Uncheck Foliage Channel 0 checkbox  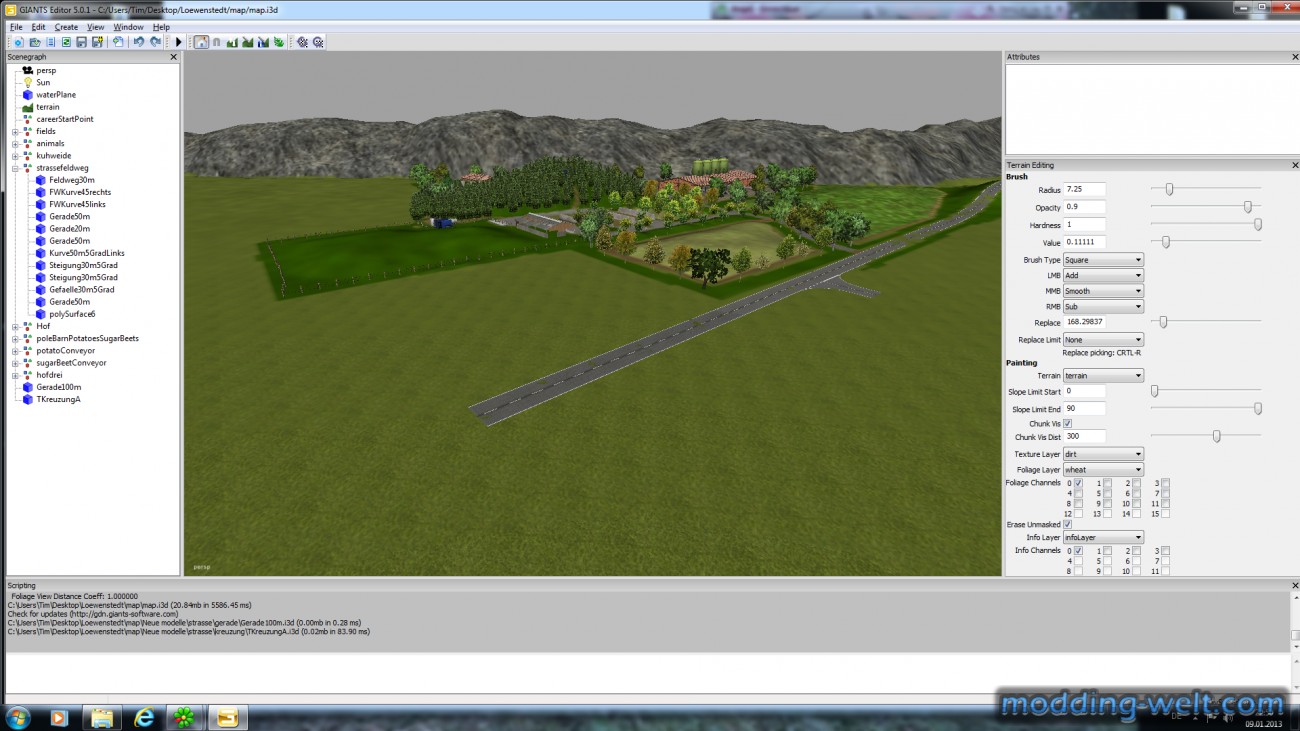1078,483
